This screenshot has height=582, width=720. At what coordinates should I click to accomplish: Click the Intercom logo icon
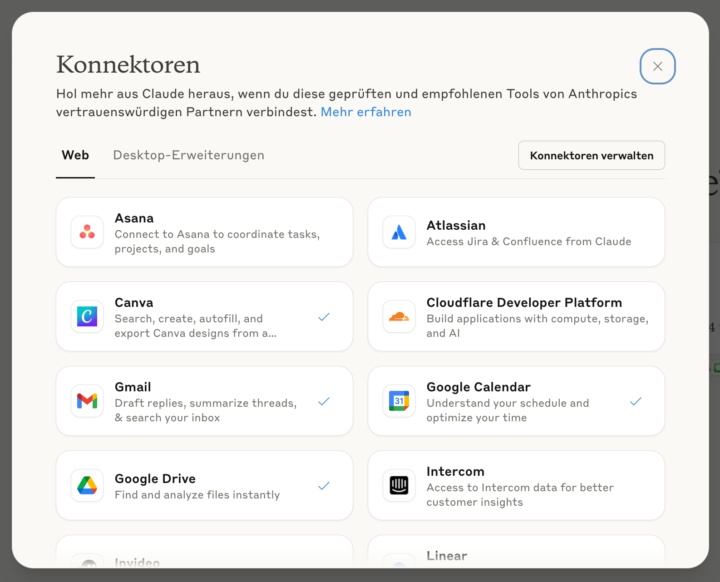[399, 486]
